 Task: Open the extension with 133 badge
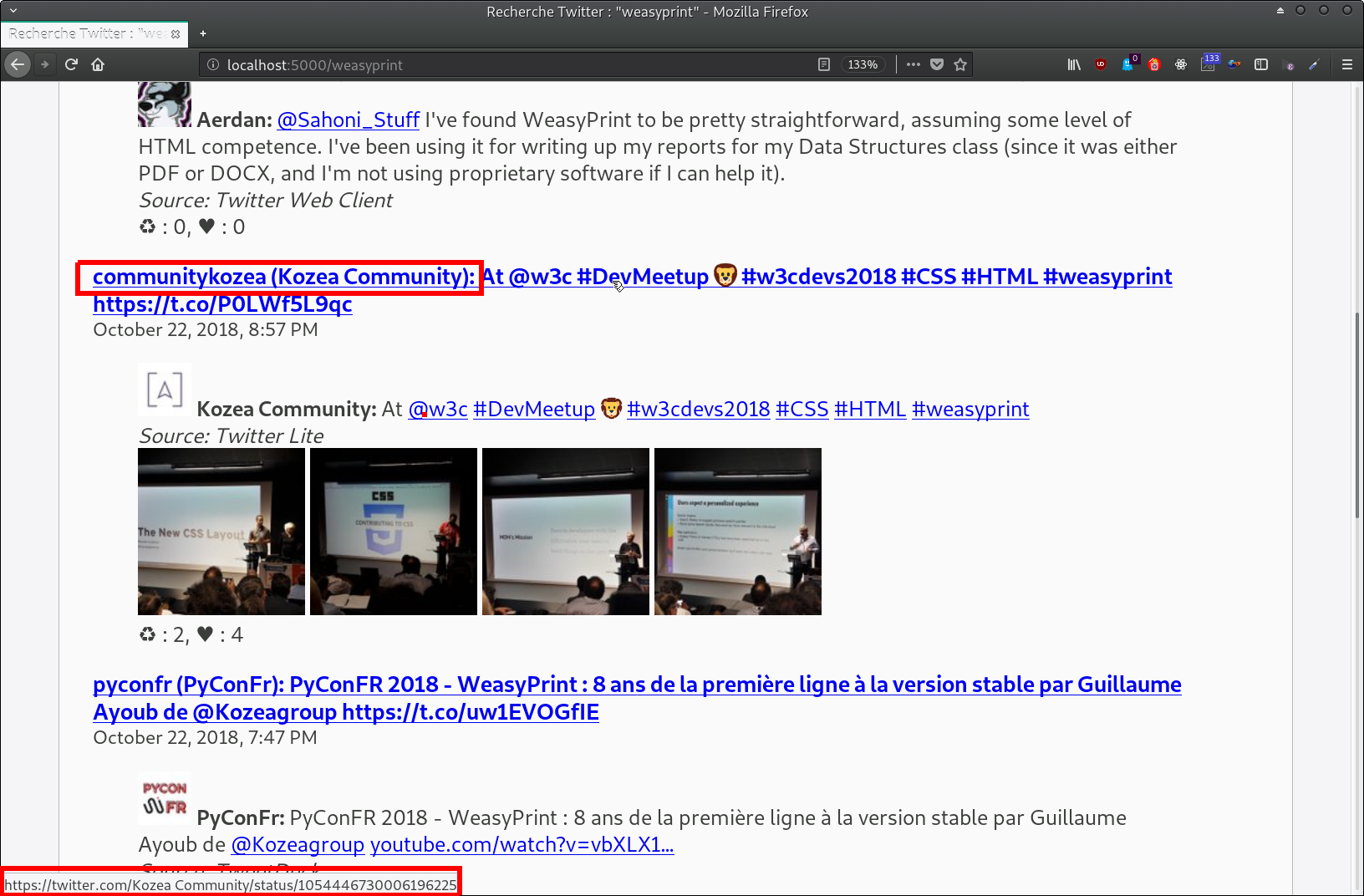coord(1209,63)
